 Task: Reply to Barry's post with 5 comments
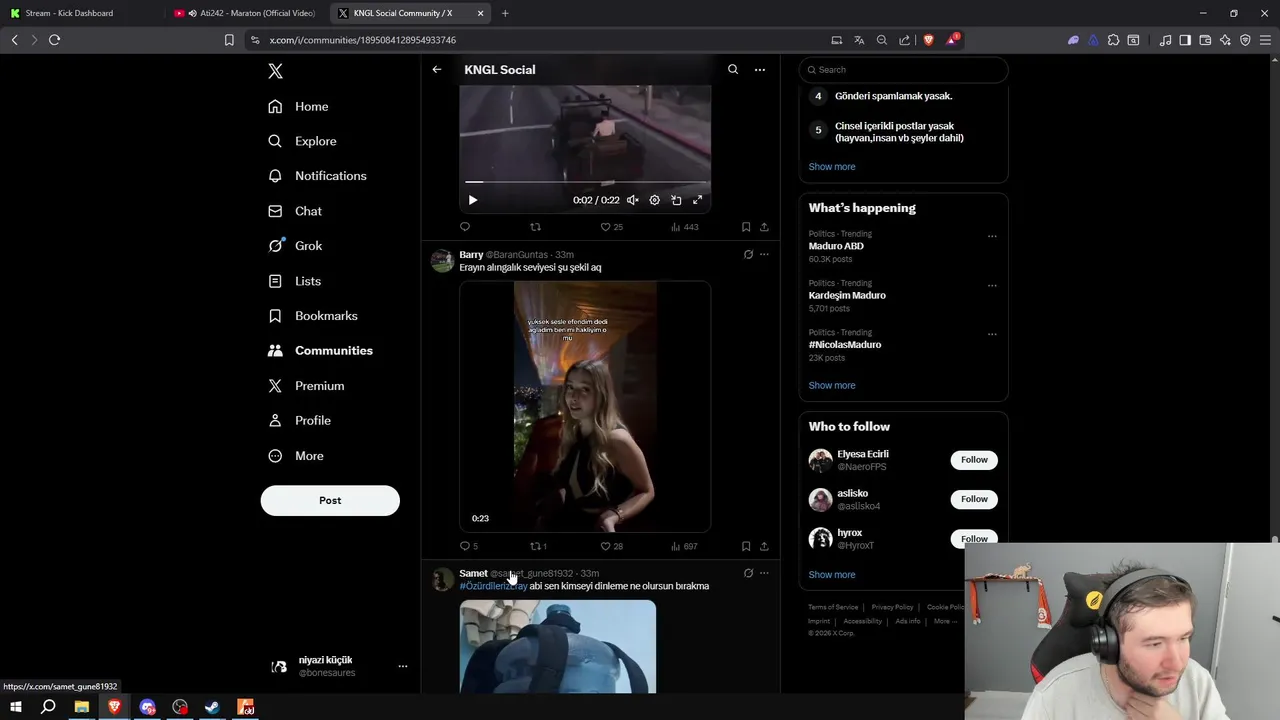point(469,546)
